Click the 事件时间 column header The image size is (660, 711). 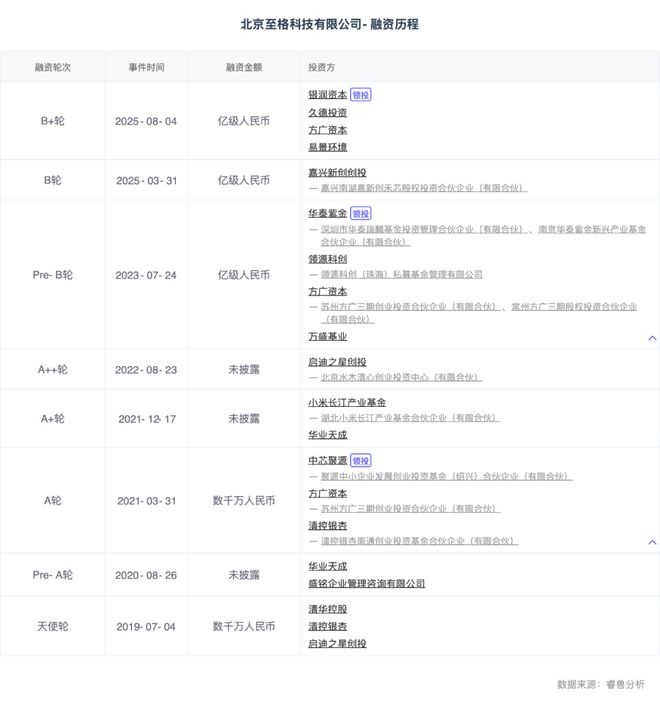coord(146,67)
